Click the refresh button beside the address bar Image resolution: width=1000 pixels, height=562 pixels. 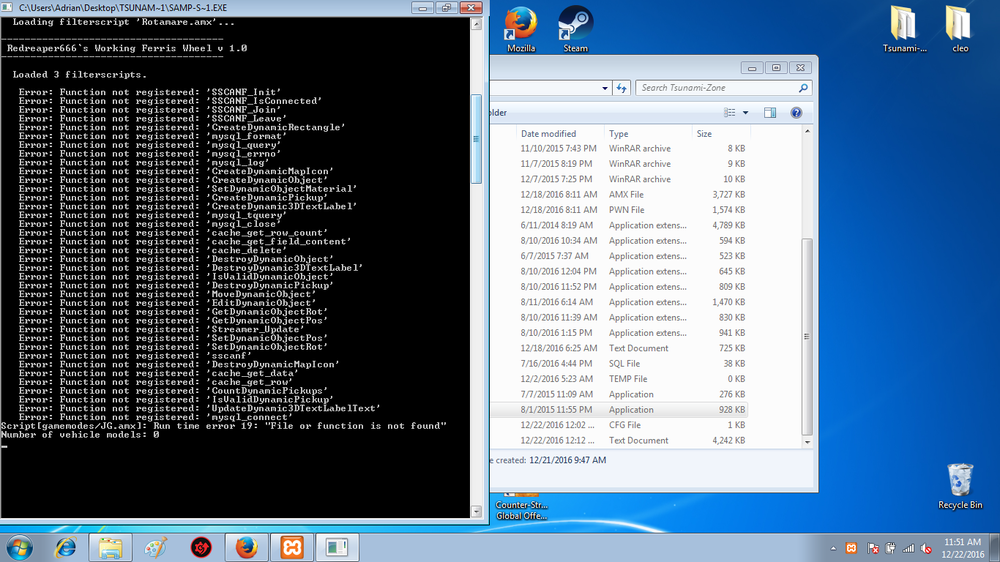tap(621, 88)
